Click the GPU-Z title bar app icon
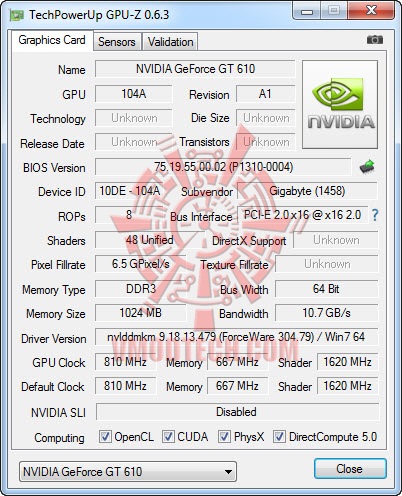The image size is (402, 496). 16,15
